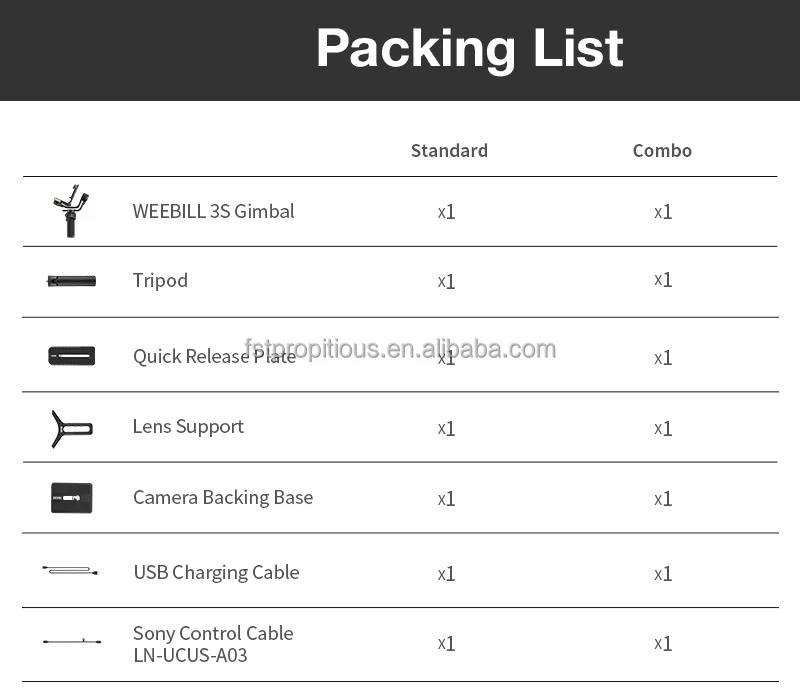This screenshot has height=700, width=800.
Task: Click the tripod icon image
Action: coord(71,281)
